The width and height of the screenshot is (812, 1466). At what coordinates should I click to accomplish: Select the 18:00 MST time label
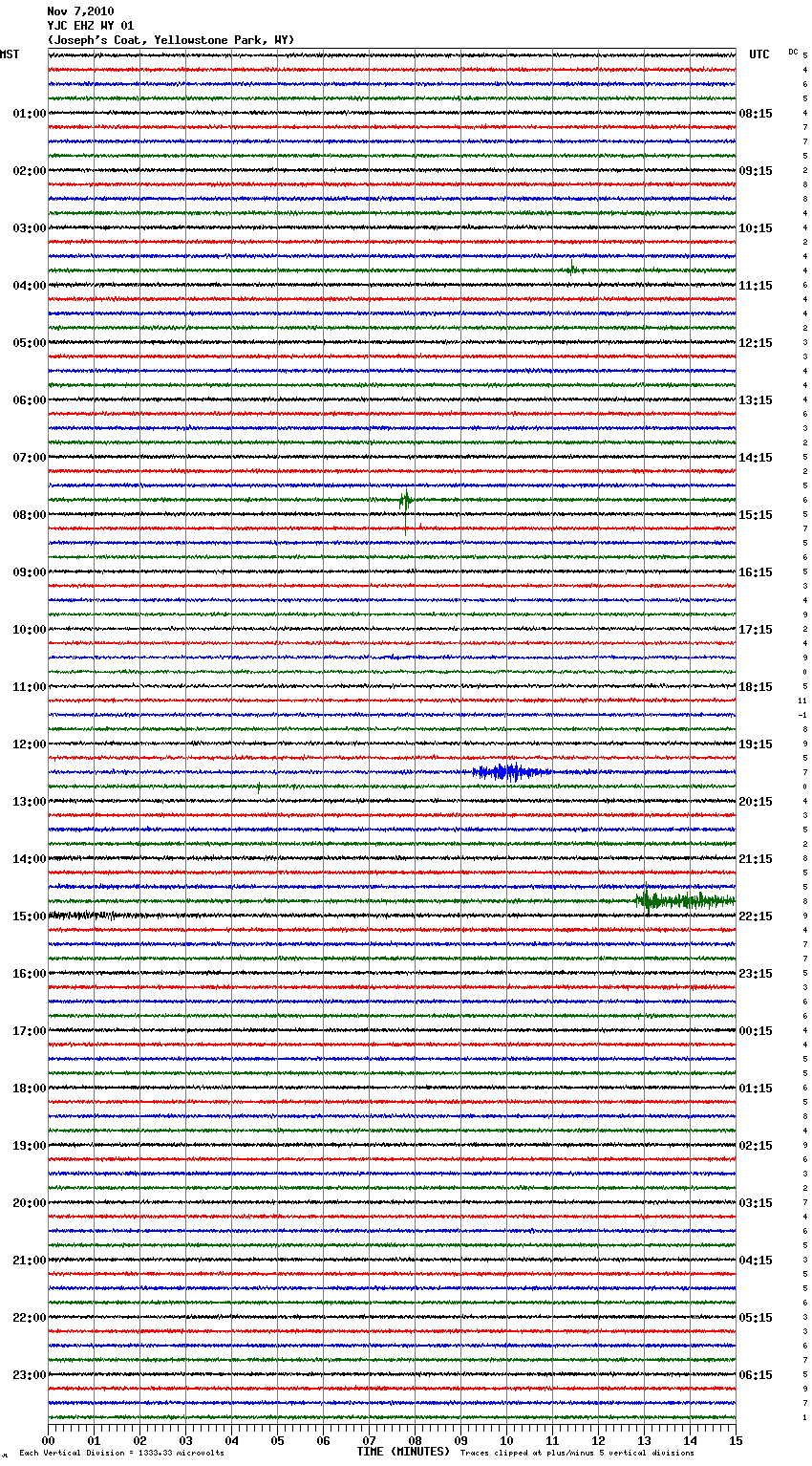coord(30,1089)
